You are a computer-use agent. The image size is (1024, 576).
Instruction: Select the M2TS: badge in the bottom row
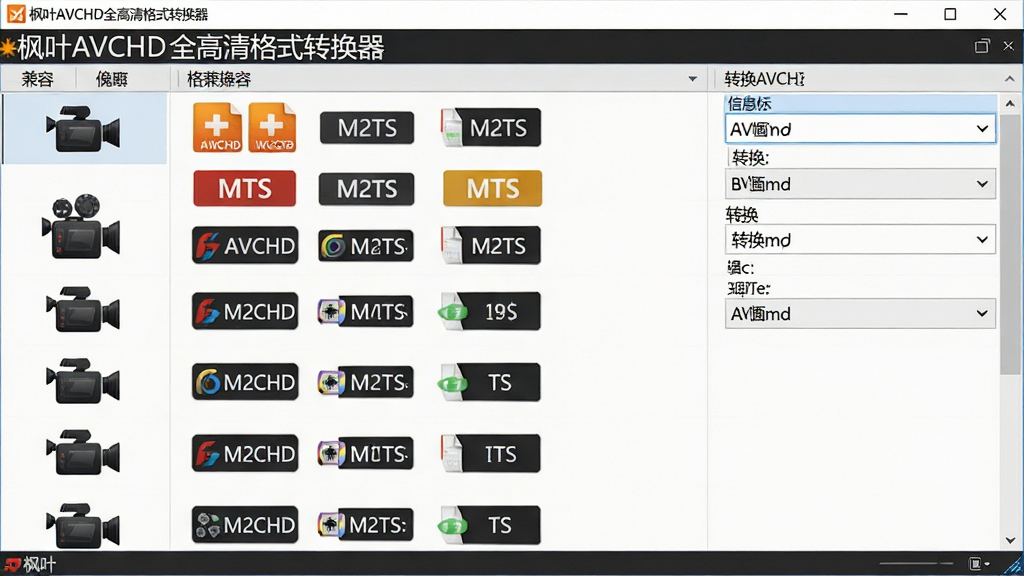[x=366, y=524]
